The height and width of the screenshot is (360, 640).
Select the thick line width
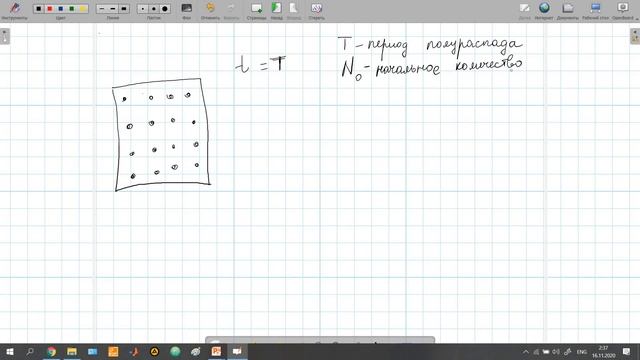click(124, 9)
